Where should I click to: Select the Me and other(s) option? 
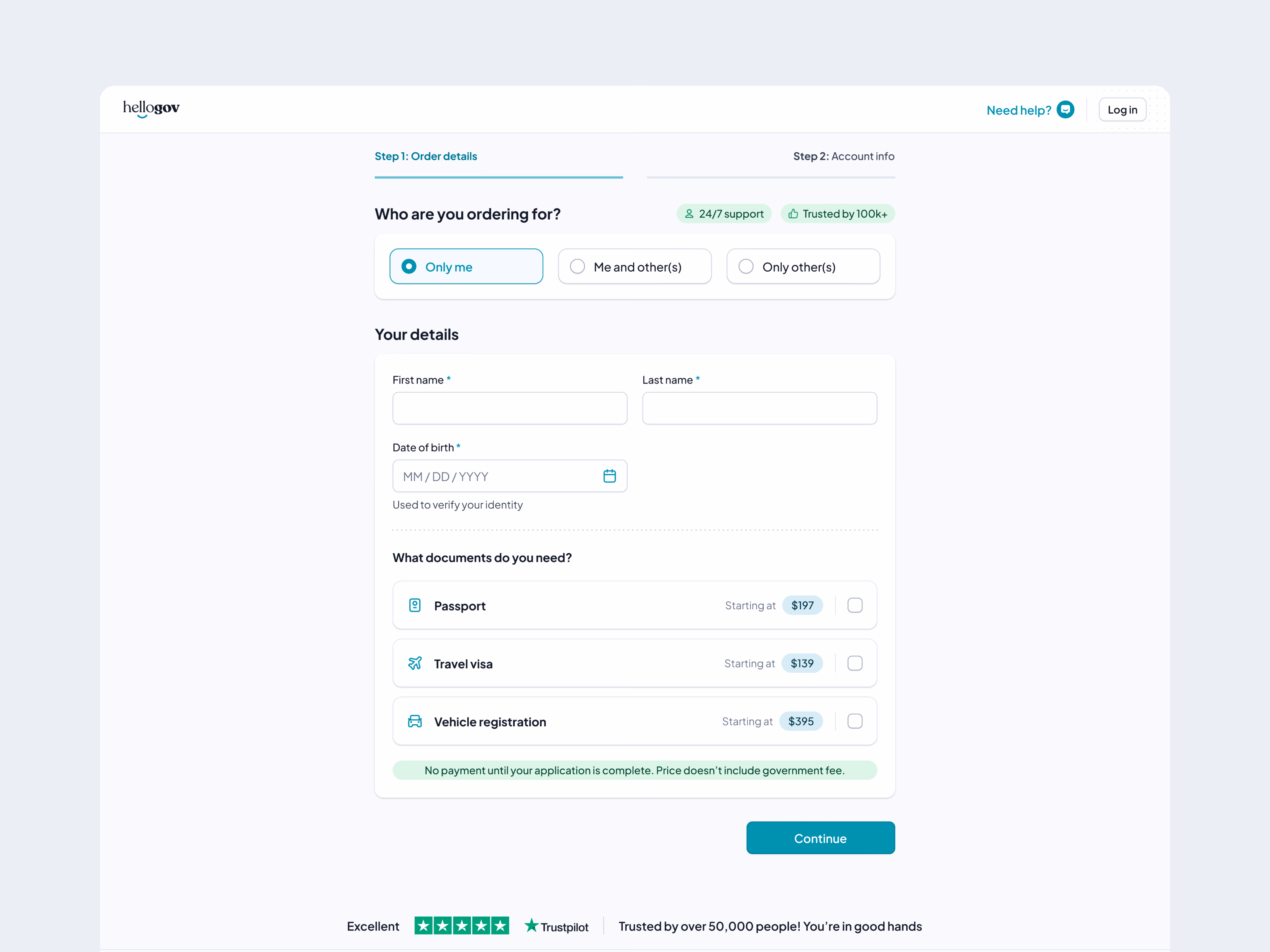635,266
